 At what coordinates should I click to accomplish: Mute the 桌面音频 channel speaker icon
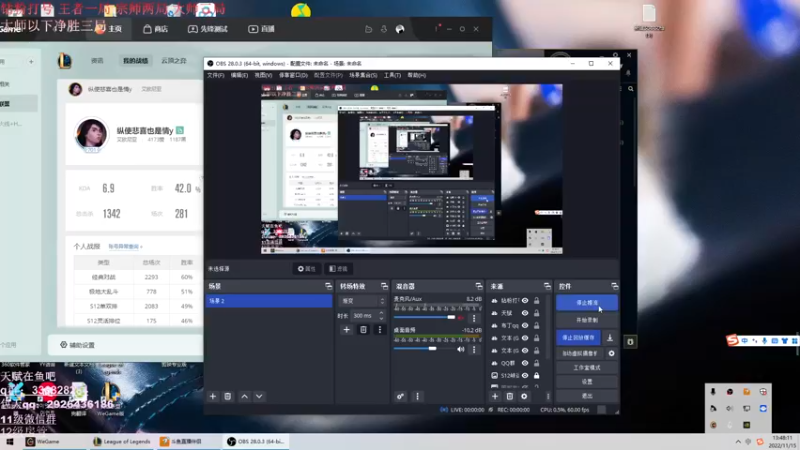pyautogui.click(x=461, y=349)
